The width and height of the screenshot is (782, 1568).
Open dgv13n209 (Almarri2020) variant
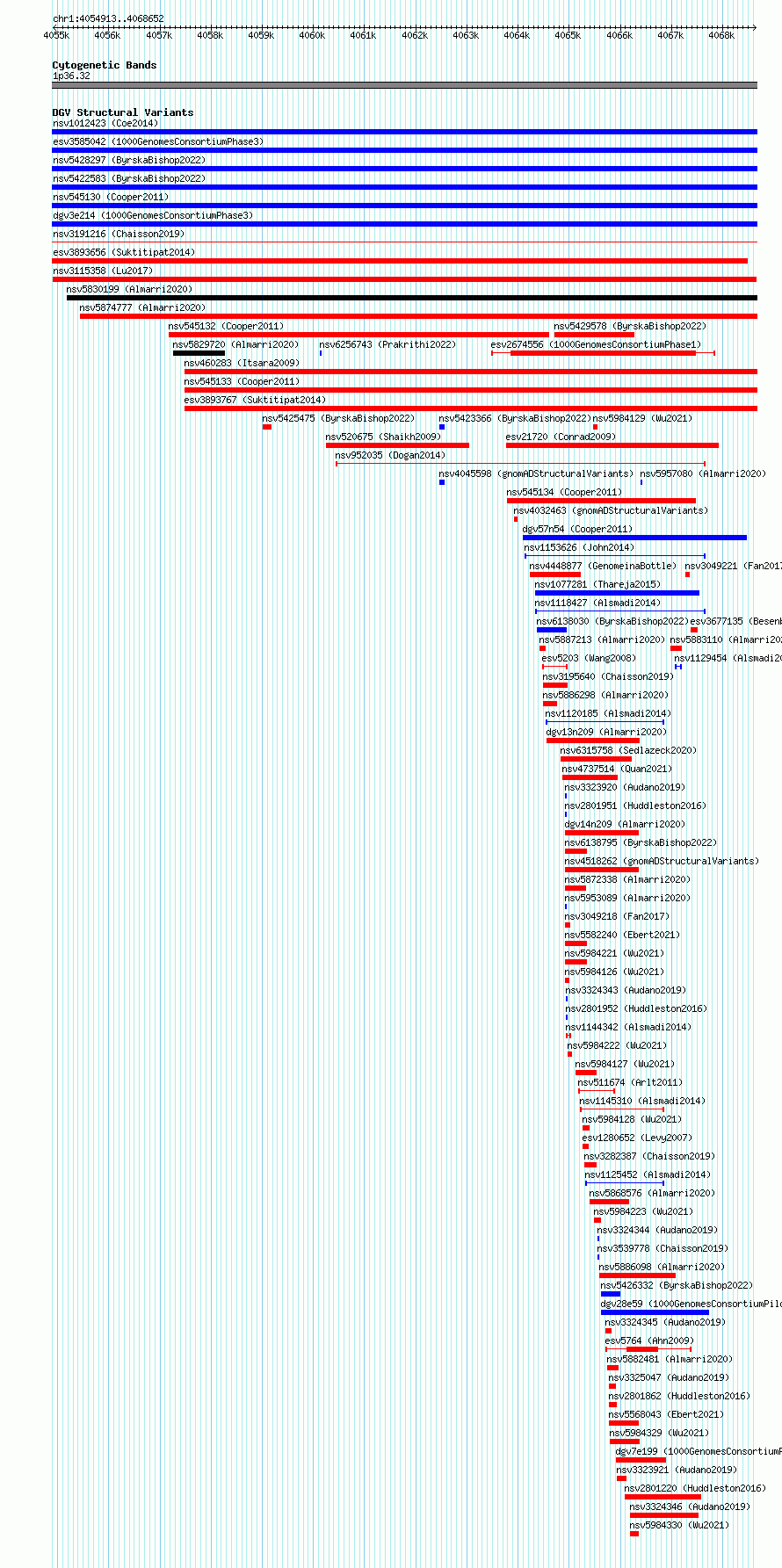[x=606, y=732]
